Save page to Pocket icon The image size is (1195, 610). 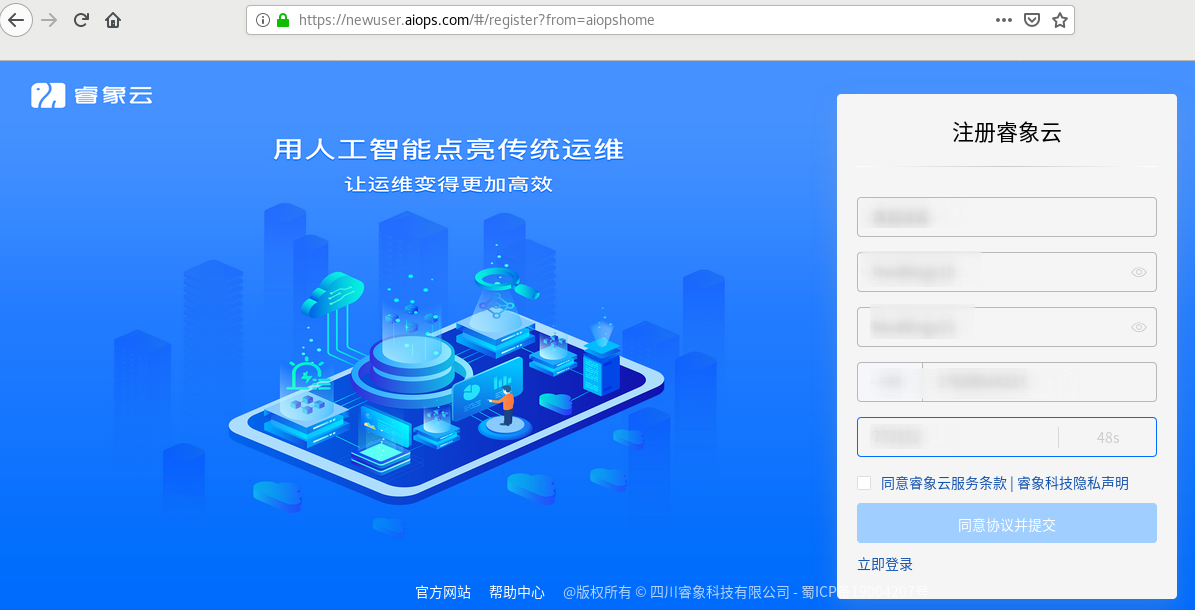(x=1031, y=21)
